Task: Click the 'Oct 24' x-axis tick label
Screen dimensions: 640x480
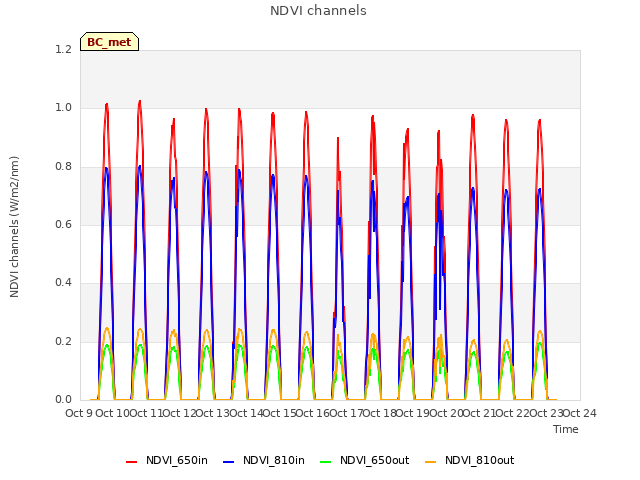Action: pyautogui.click(x=580, y=413)
